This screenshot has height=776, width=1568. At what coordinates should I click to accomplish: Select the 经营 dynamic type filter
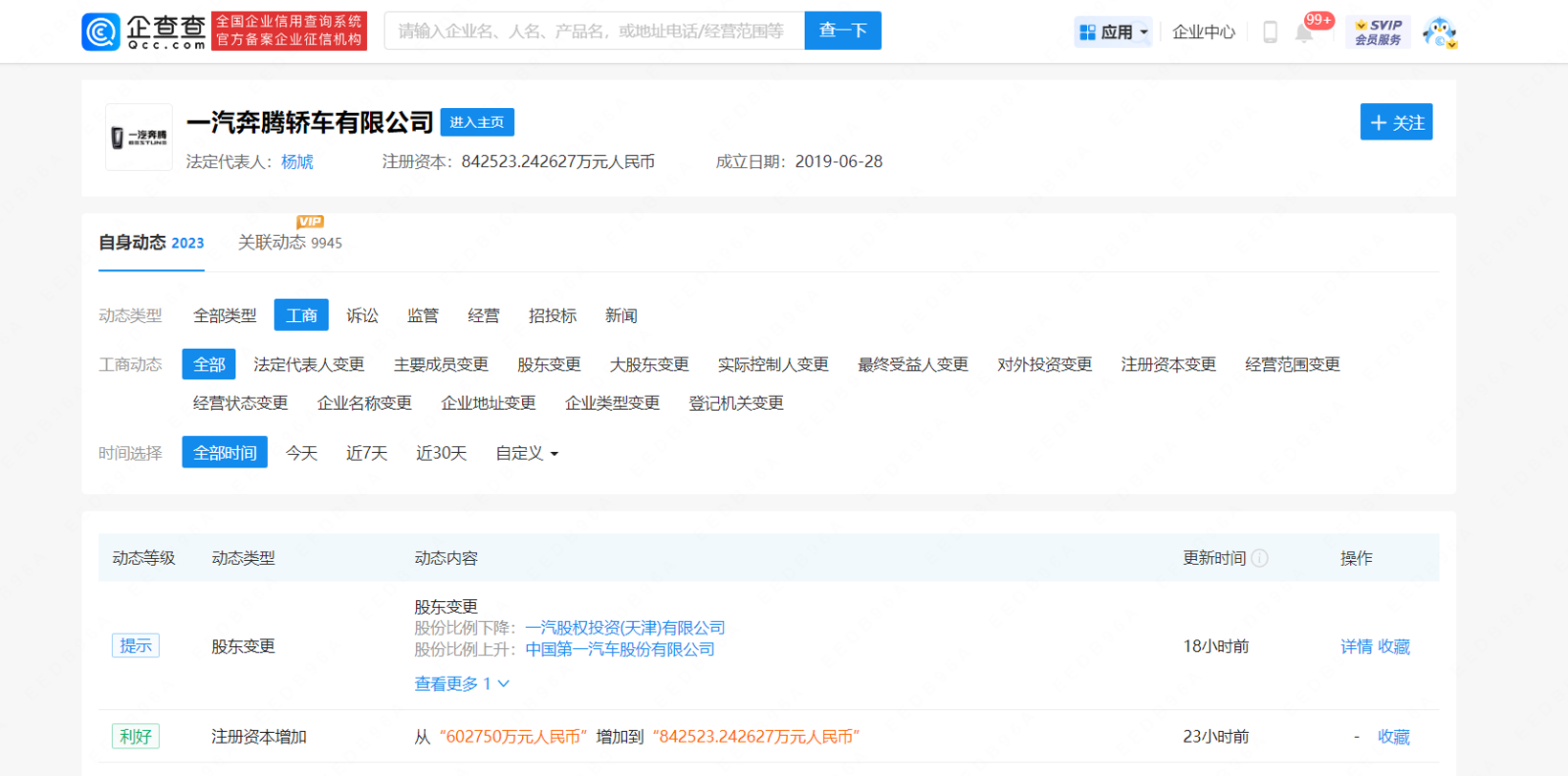pyautogui.click(x=484, y=315)
